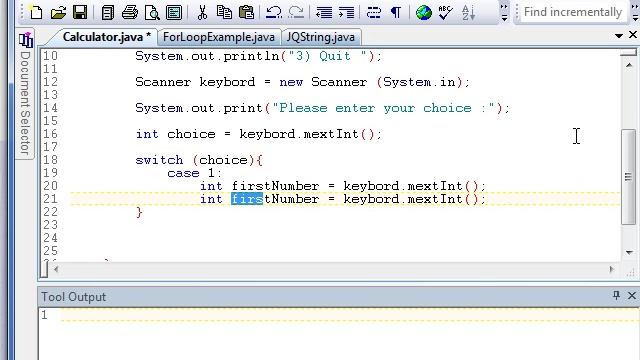Click the Find incrementally search box

(x=572, y=12)
